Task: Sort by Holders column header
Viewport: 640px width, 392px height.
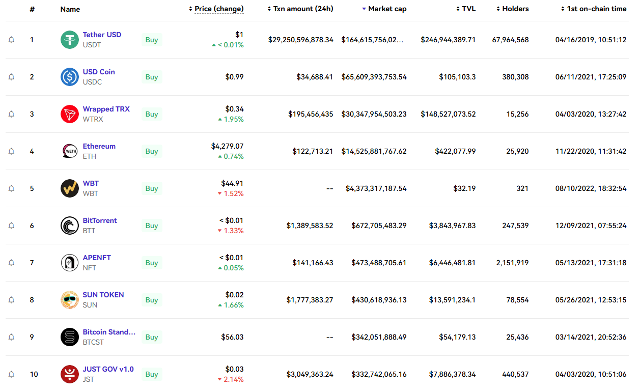Action: coord(512,9)
